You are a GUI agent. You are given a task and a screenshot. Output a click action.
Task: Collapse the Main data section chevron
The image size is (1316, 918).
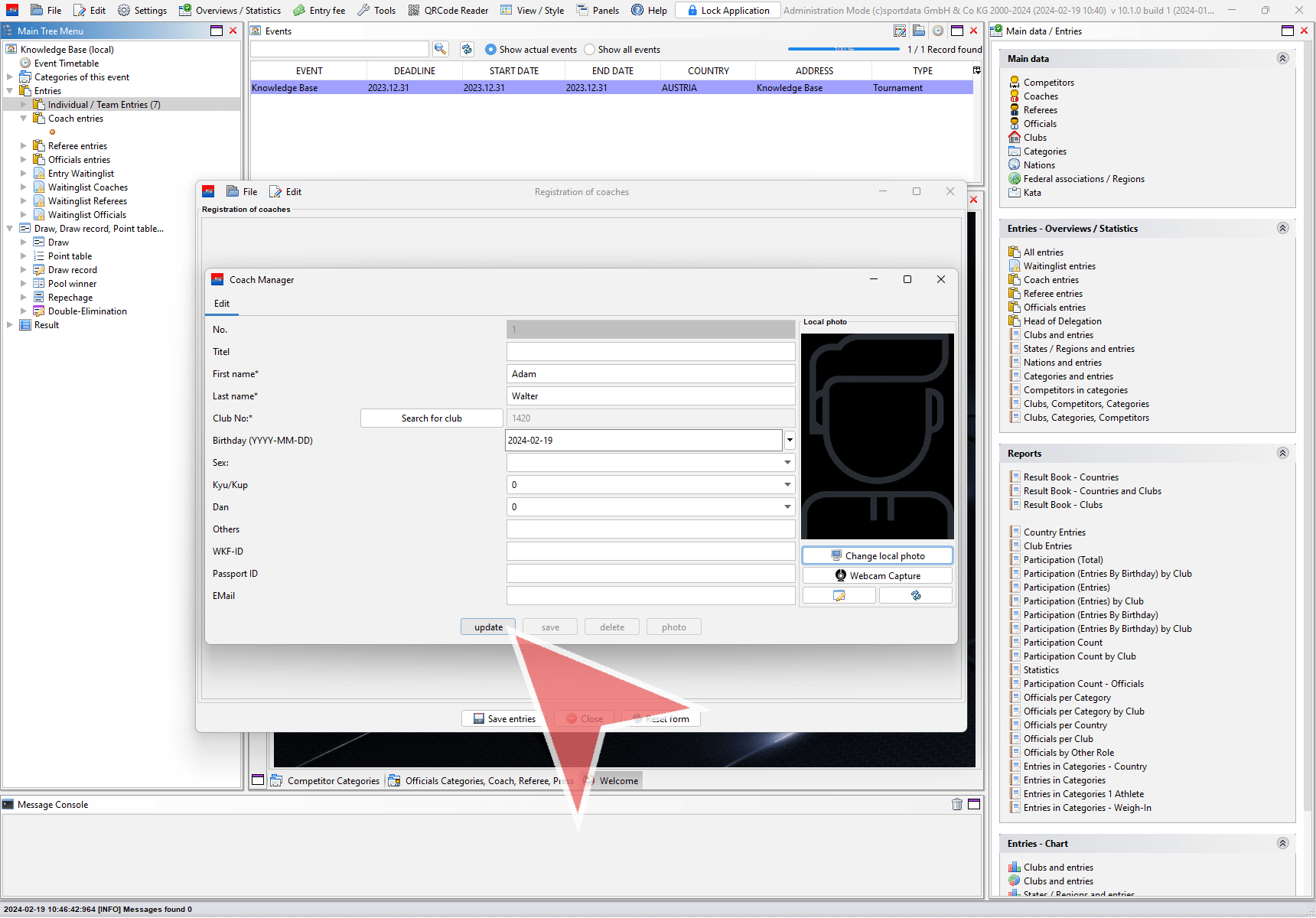(x=1283, y=59)
